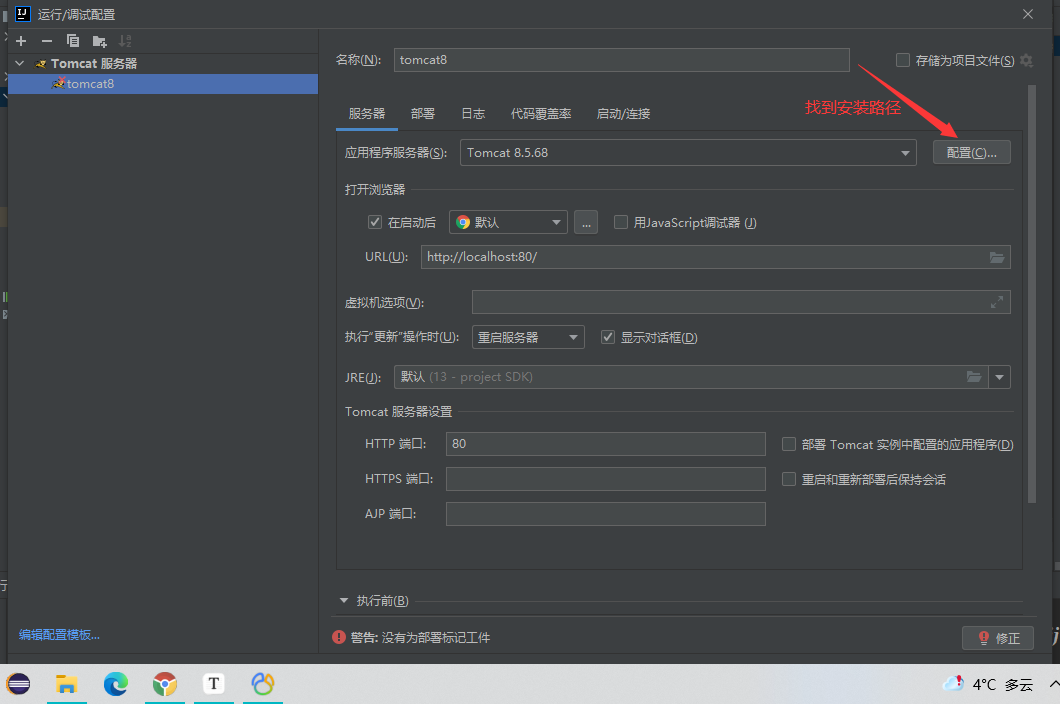Image resolution: width=1060 pixels, height=704 pixels.
Task: Open the default browser dropdown
Action: (508, 222)
